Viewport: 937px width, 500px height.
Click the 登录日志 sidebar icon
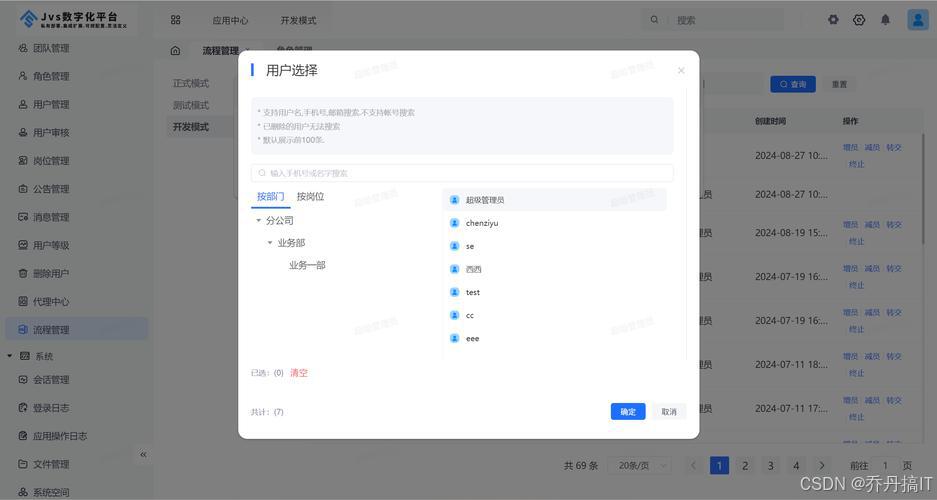tap(23, 407)
